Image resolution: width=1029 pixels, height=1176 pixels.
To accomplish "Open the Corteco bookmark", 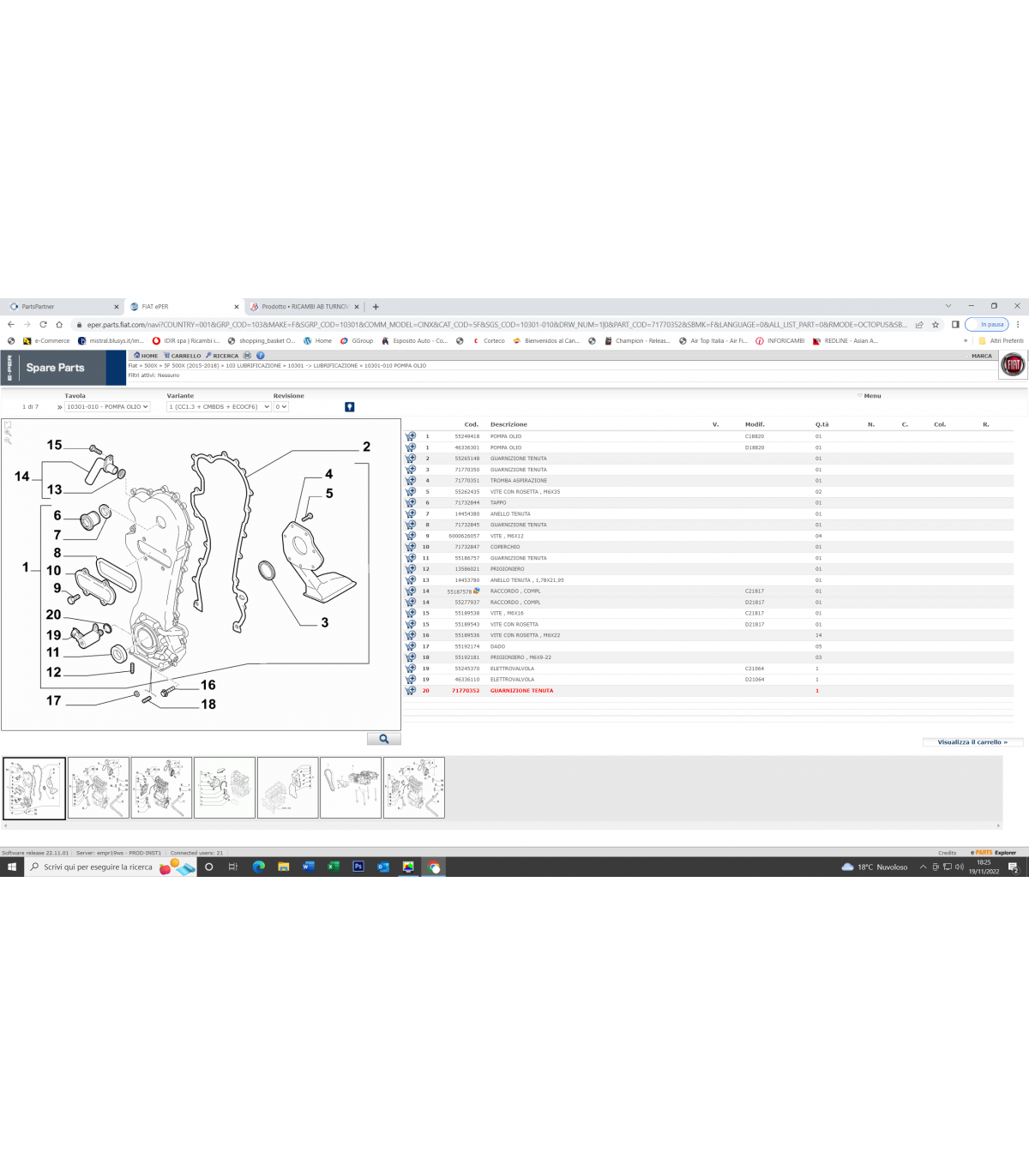I will tap(493, 341).
